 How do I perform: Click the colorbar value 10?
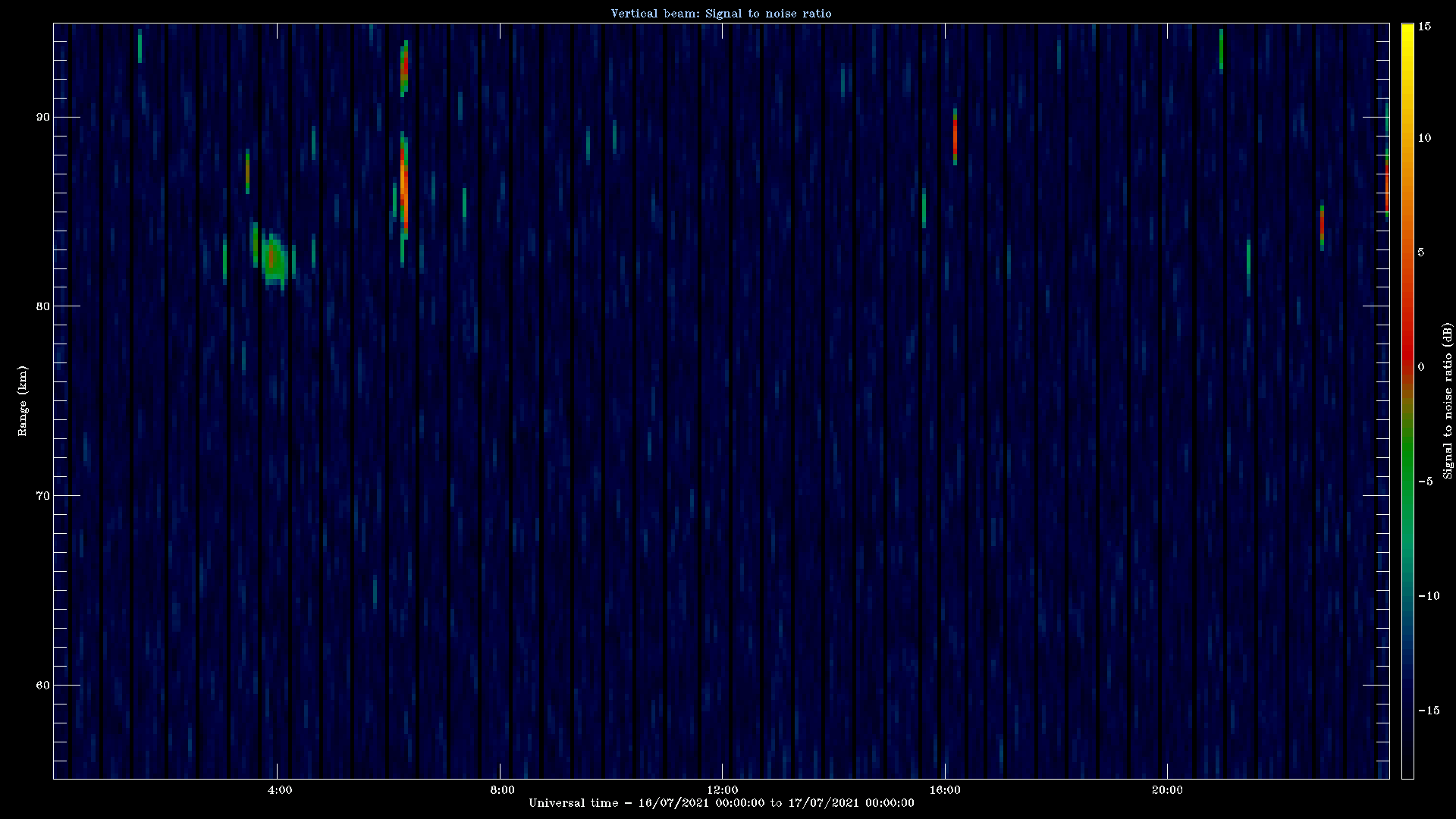pos(1424,138)
